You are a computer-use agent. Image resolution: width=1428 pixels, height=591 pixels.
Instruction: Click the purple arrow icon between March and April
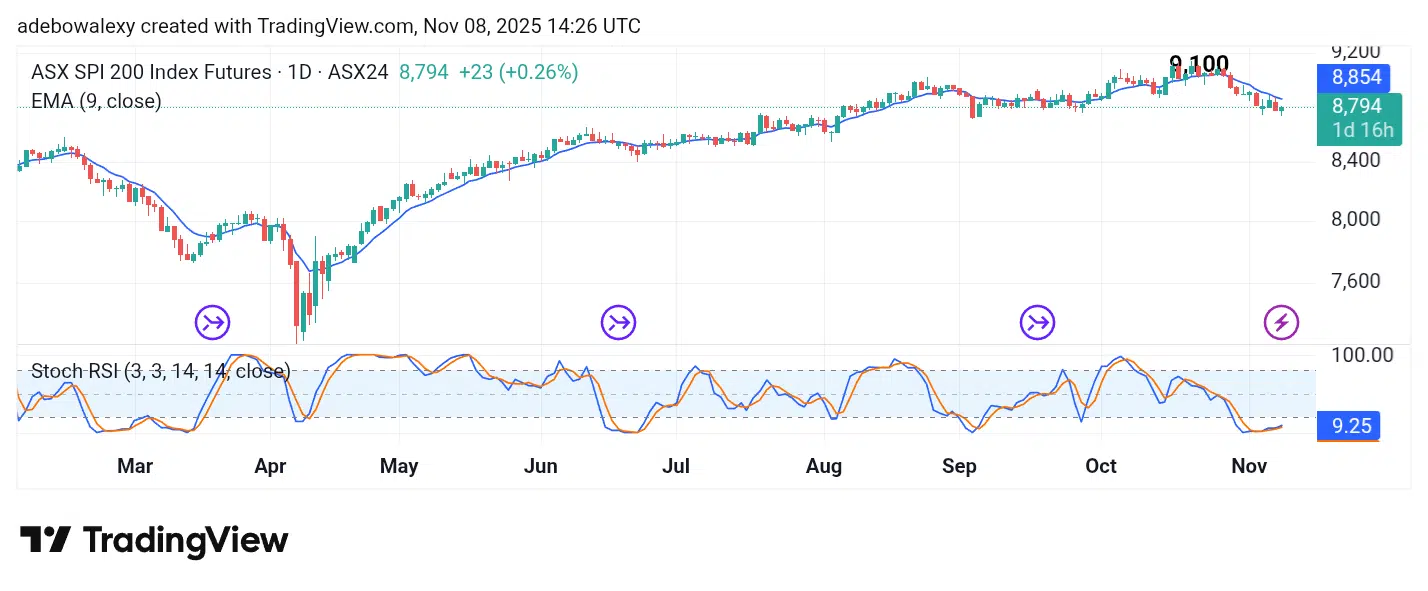(x=212, y=322)
